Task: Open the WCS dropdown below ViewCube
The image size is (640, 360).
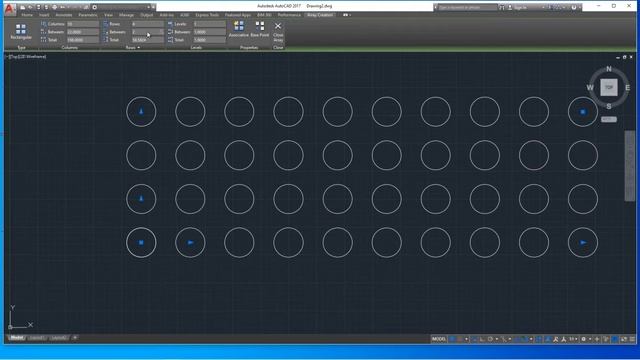Action: click(609, 120)
